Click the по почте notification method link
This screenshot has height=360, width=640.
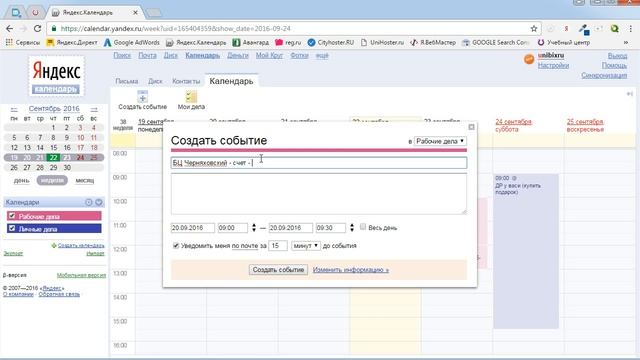point(245,246)
